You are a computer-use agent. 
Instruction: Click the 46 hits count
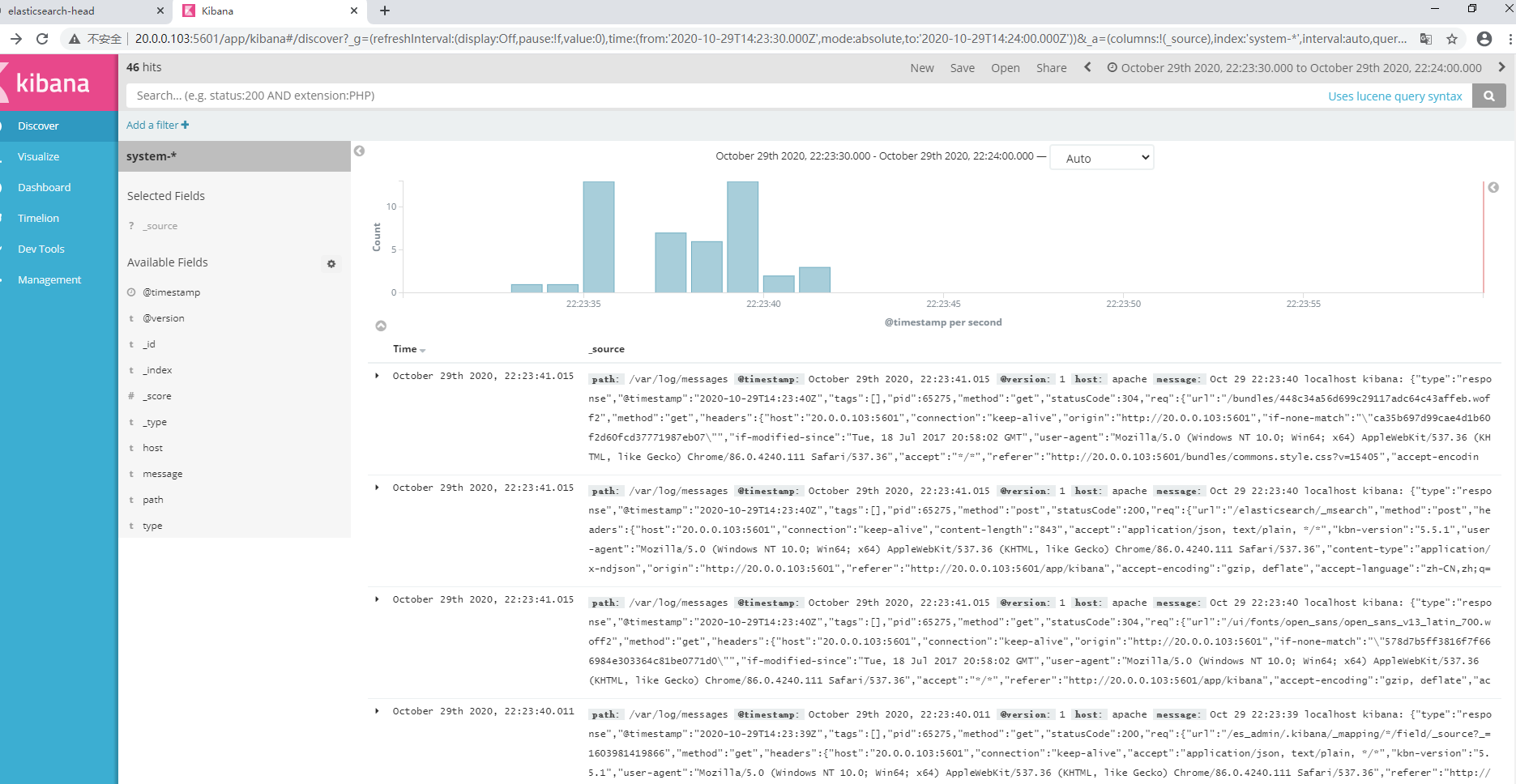coord(144,67)
